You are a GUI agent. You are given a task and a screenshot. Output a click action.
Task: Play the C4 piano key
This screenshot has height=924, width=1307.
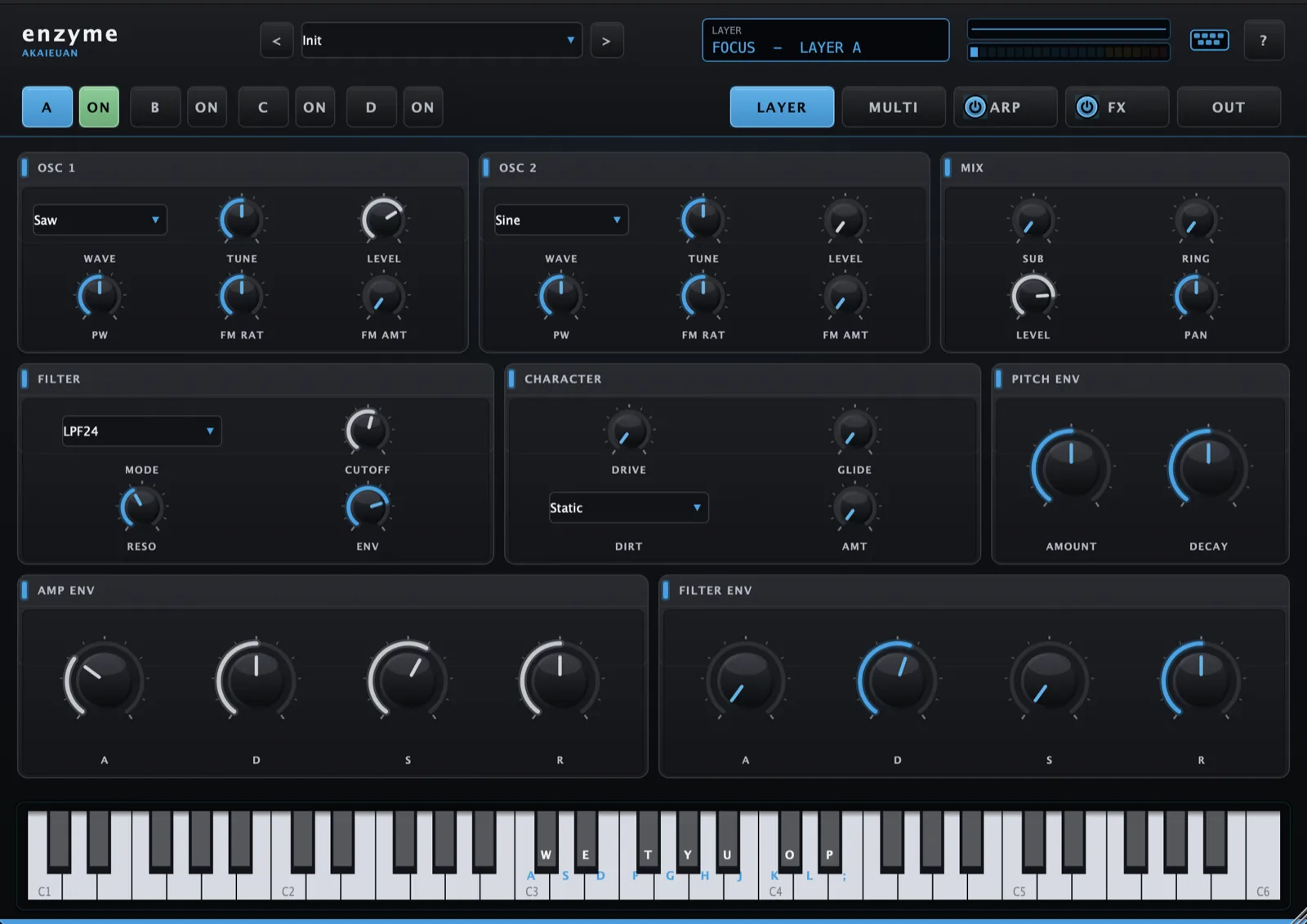coord(775,886)
